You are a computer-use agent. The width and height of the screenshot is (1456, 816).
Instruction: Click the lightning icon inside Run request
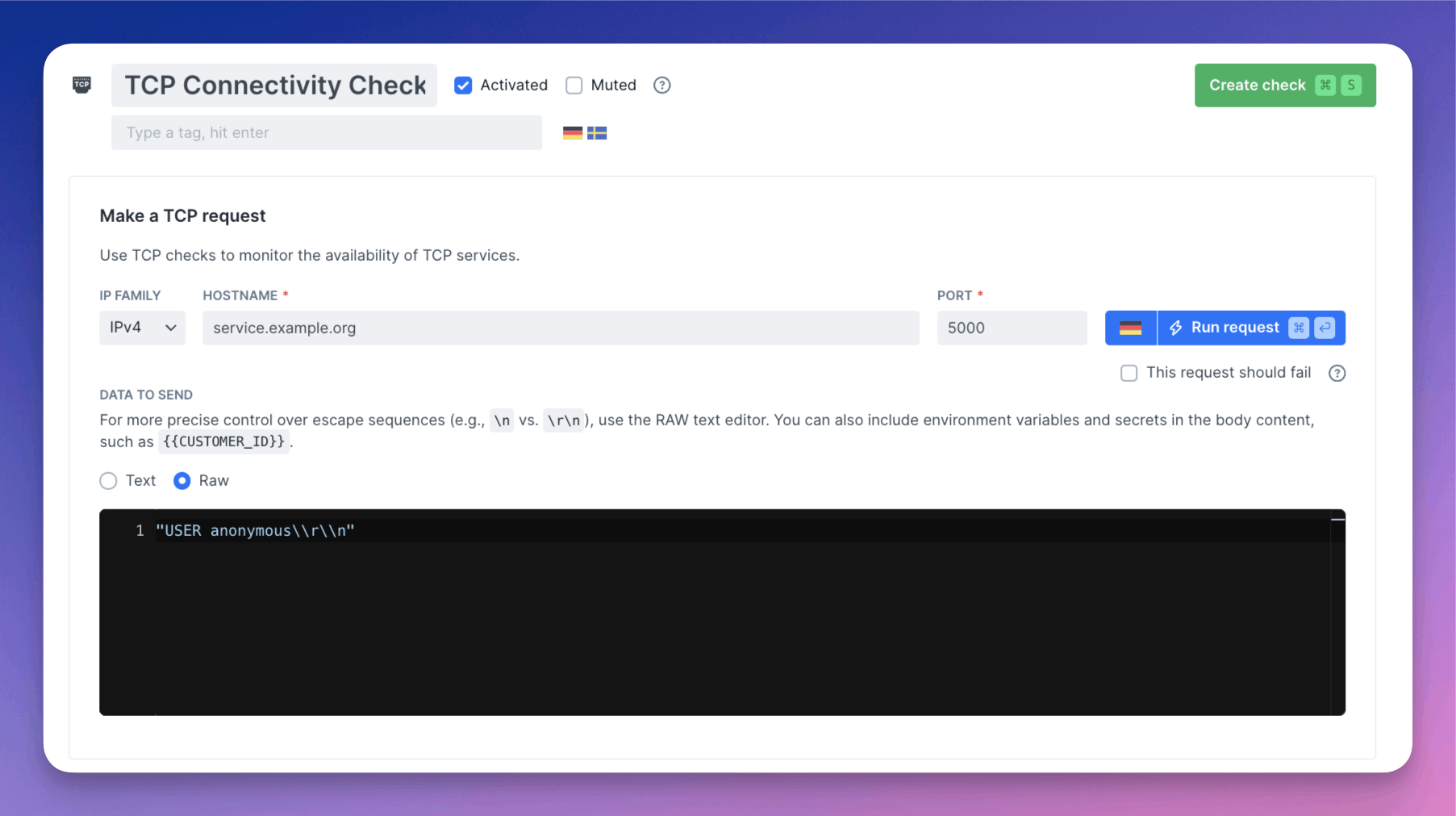tap(1176, 328)
